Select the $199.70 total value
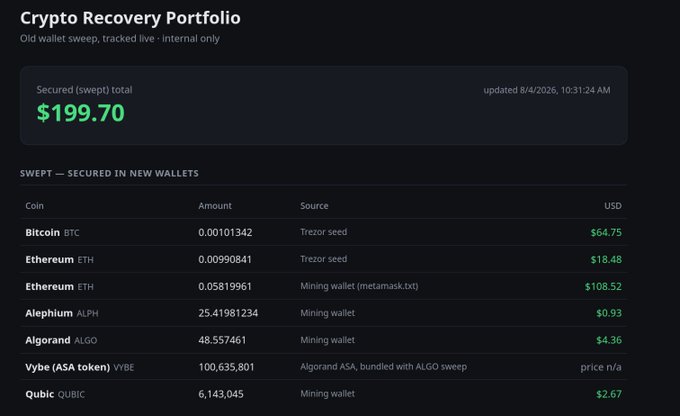This screenshot has height=416, width=680. click(81, 113)
